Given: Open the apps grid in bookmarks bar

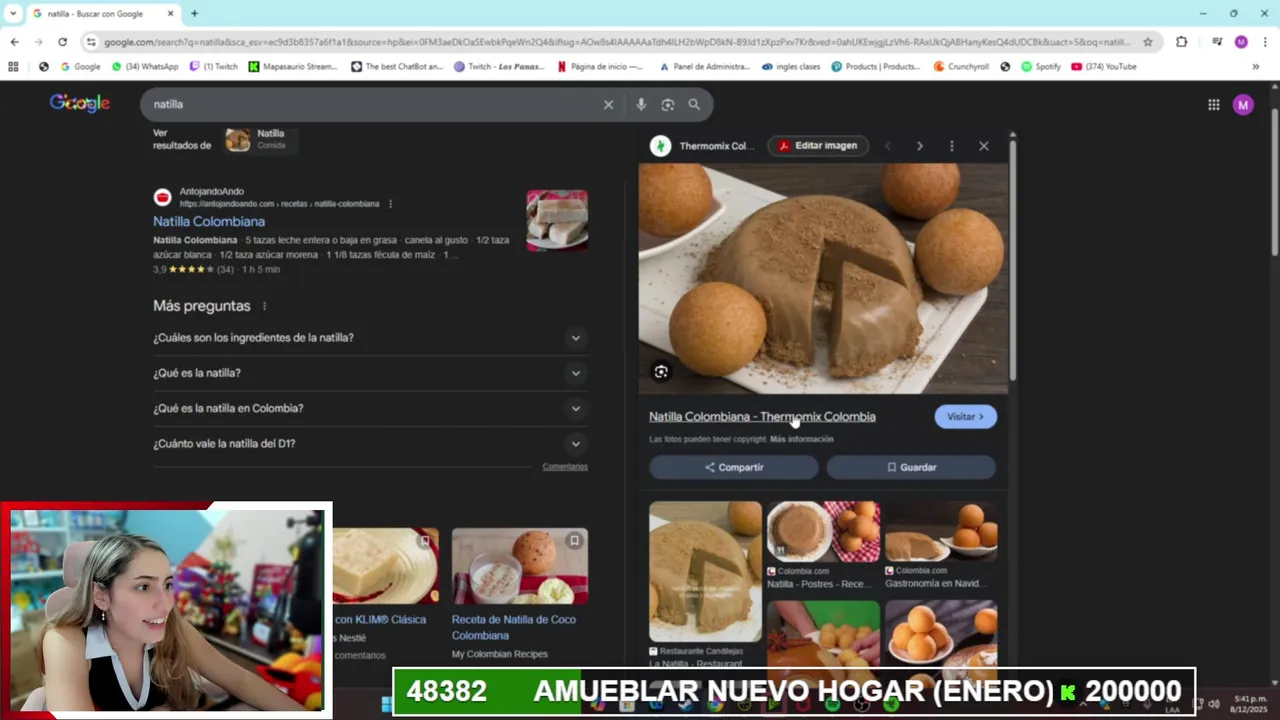Looking at the screenshot, I should (13, 67).
